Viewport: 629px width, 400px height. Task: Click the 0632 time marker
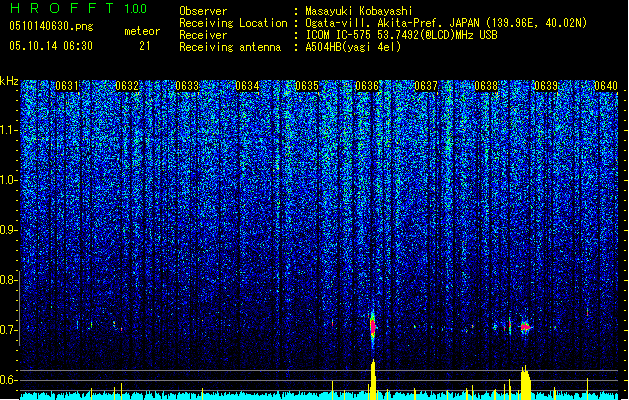tap(127, 86)
